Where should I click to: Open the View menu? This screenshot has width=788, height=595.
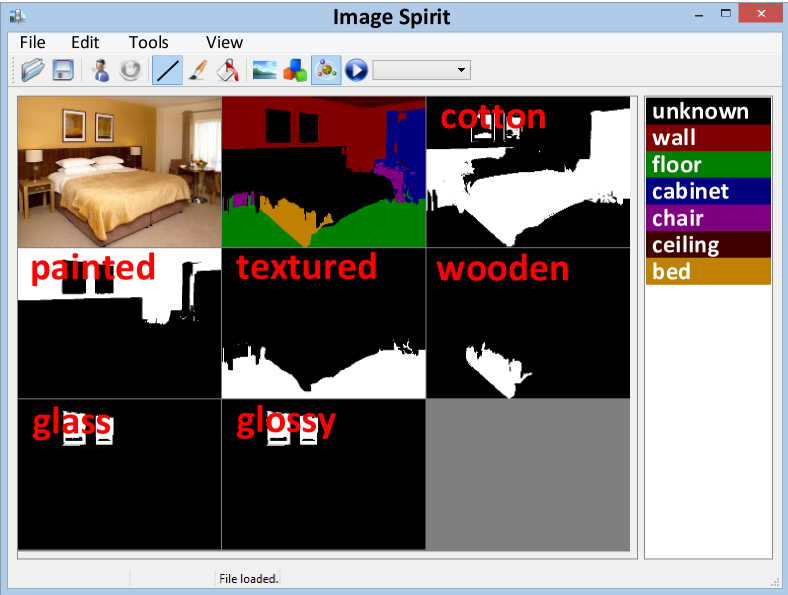224,42
